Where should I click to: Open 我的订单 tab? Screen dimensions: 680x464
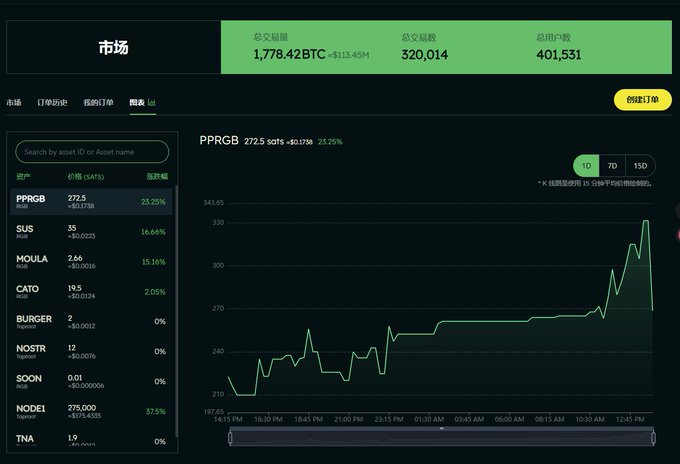[x=98, y=102]
